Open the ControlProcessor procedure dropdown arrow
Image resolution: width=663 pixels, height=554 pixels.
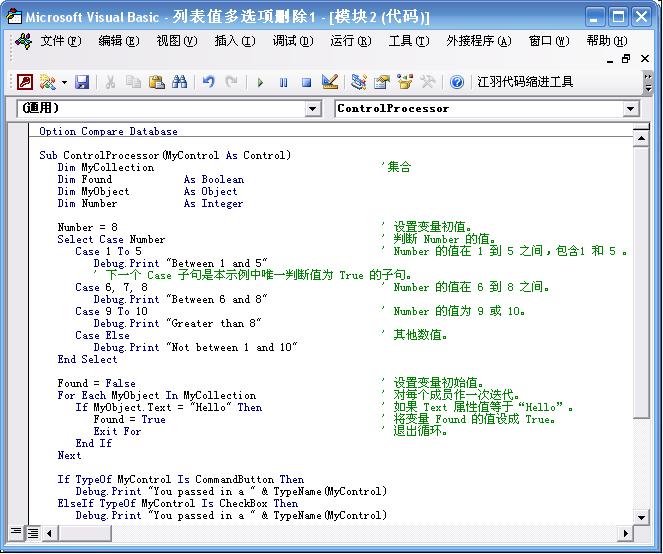630,109
